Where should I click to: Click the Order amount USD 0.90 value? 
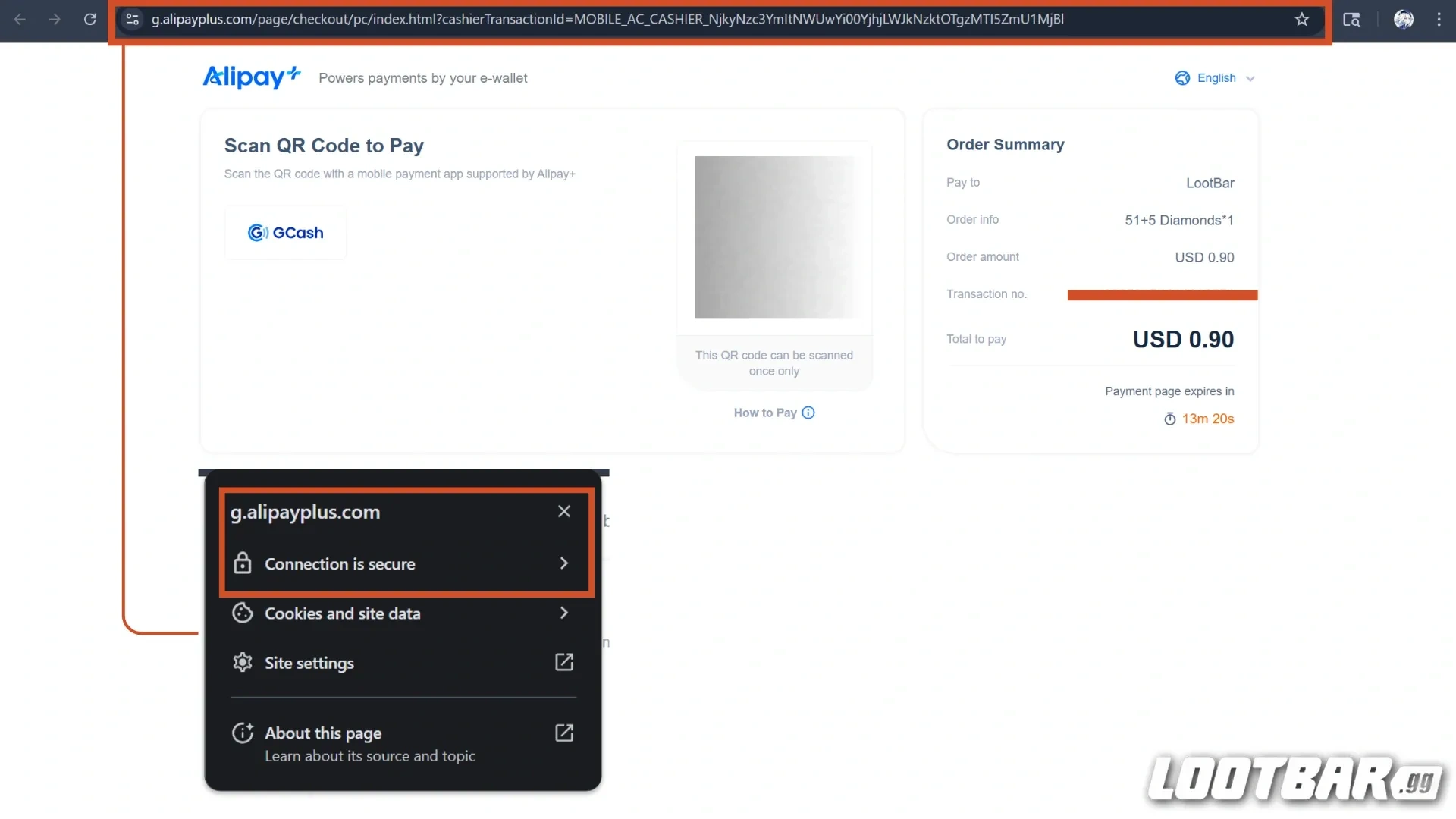pos(1204,257)
